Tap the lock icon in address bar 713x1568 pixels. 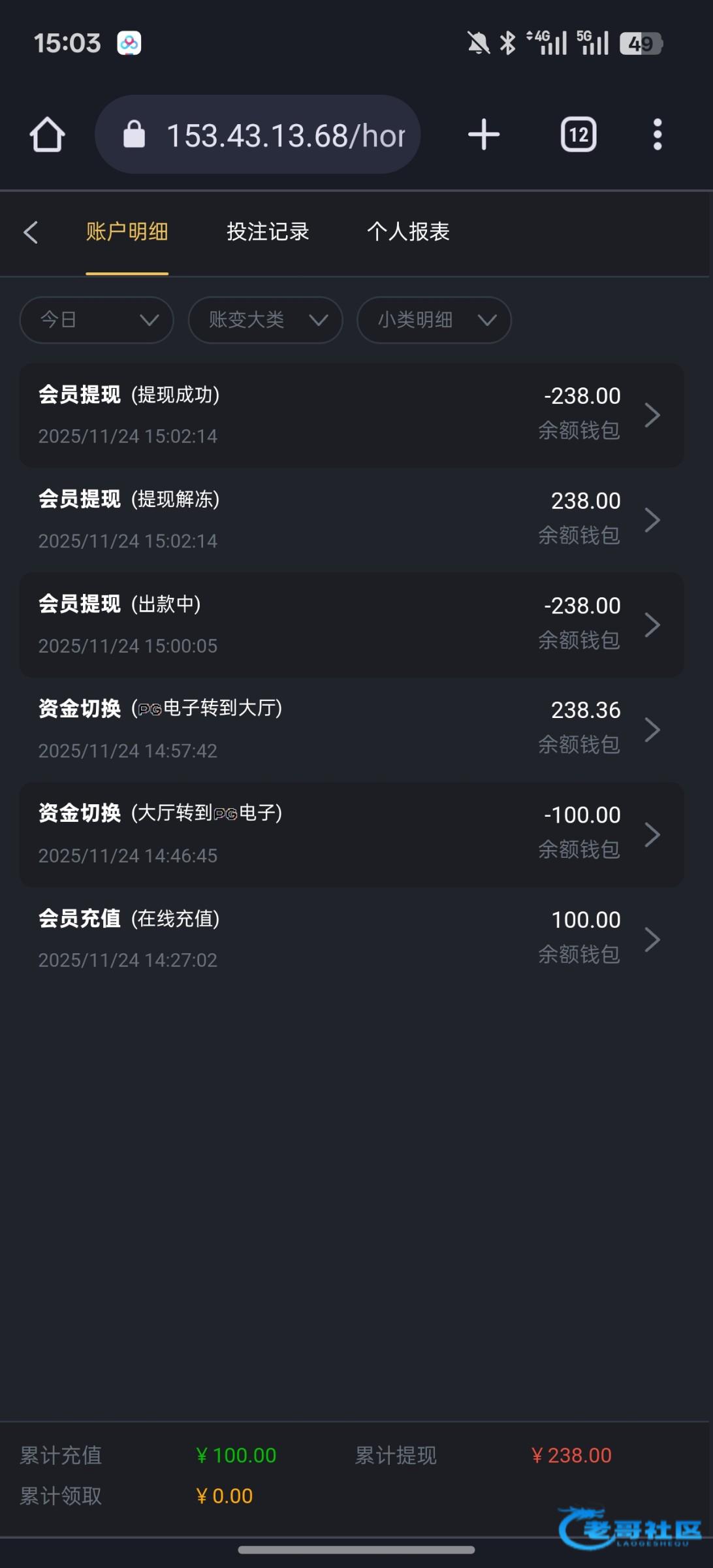135,135
